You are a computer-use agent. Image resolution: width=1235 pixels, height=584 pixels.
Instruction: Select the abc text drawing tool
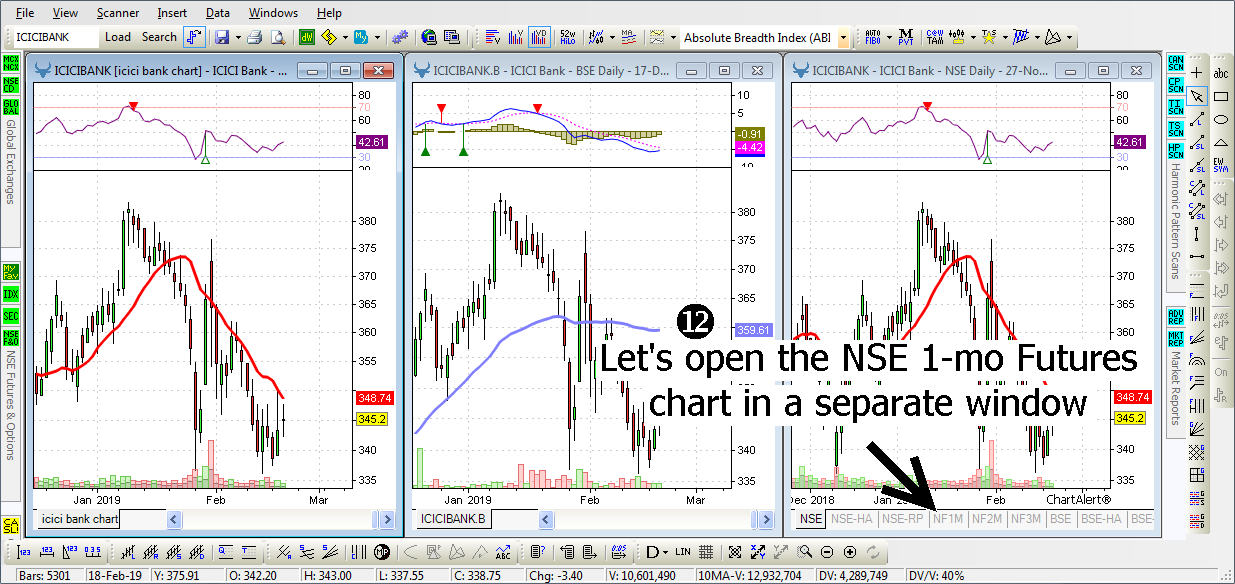pyautogui.click(x=1220, y=73)
